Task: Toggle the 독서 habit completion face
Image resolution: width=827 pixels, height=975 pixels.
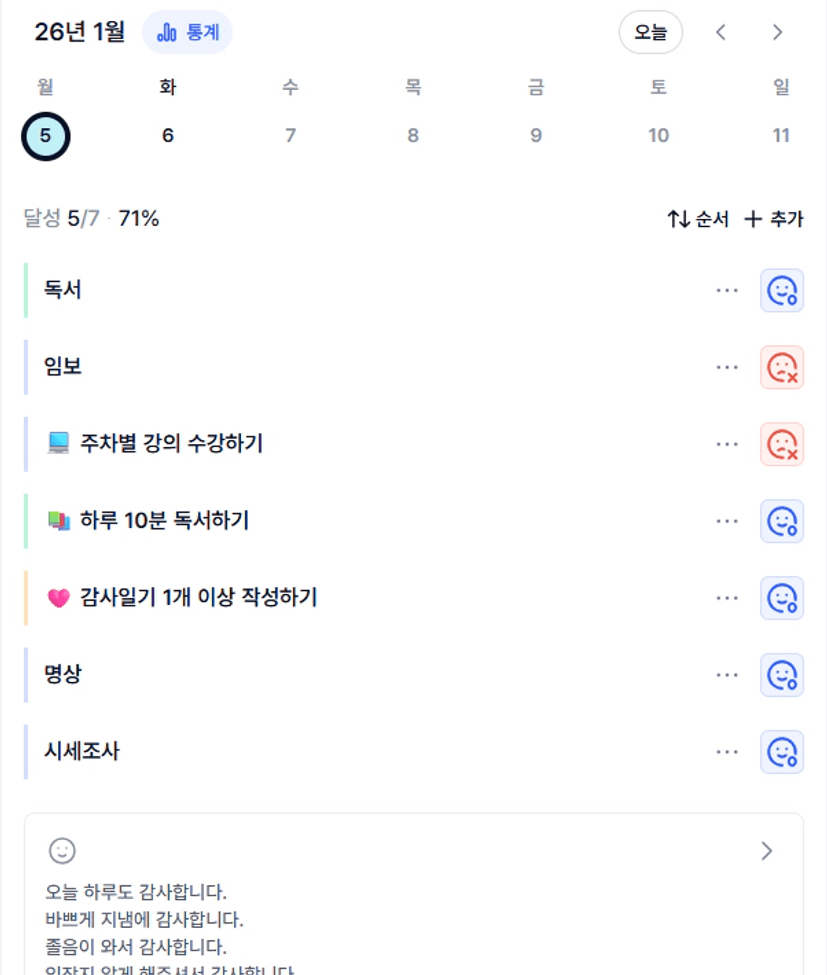Action: click(x=781, y=290)
